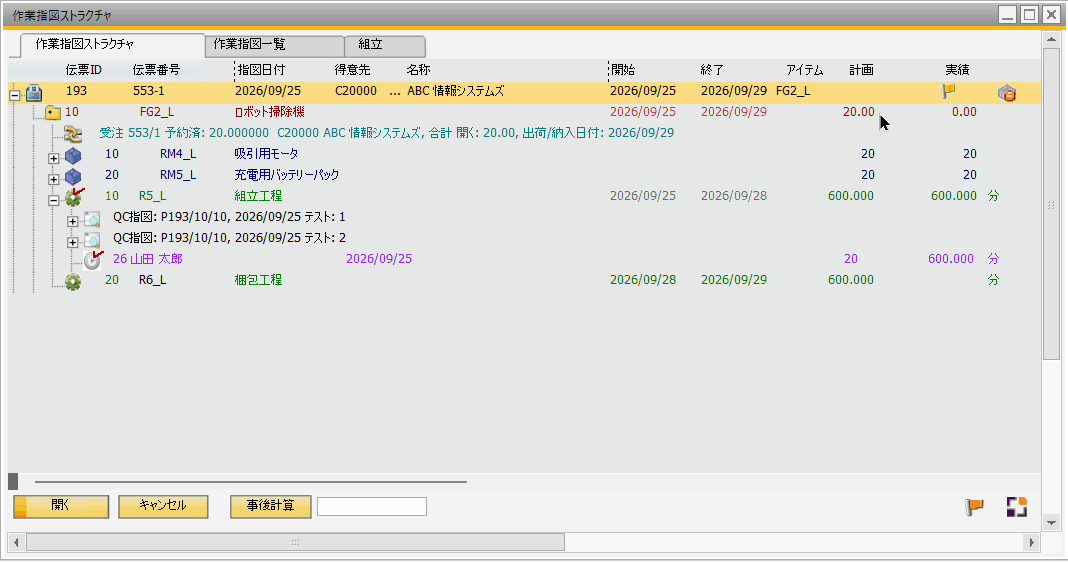Viewport: 1068px width, 562px height.
Task: Click the 事後計算 button
Action: pyautogui.click(x=270, y=506)
